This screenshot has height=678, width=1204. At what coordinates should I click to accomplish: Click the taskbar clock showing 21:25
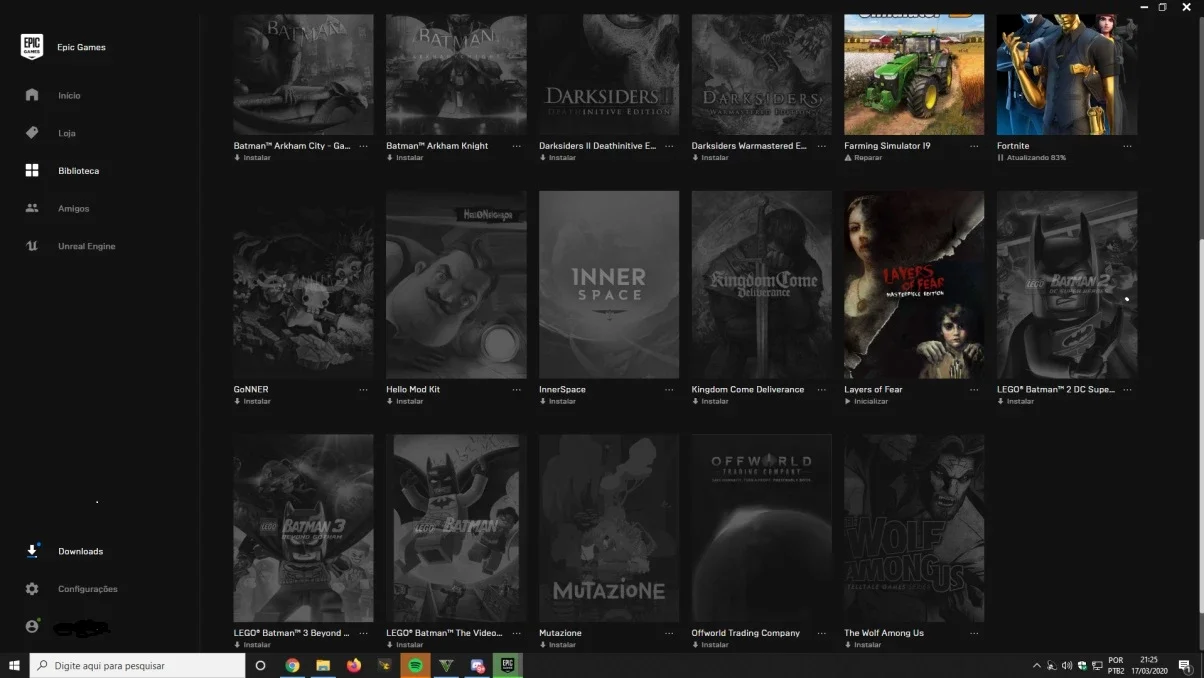(x=1149, y=666)
